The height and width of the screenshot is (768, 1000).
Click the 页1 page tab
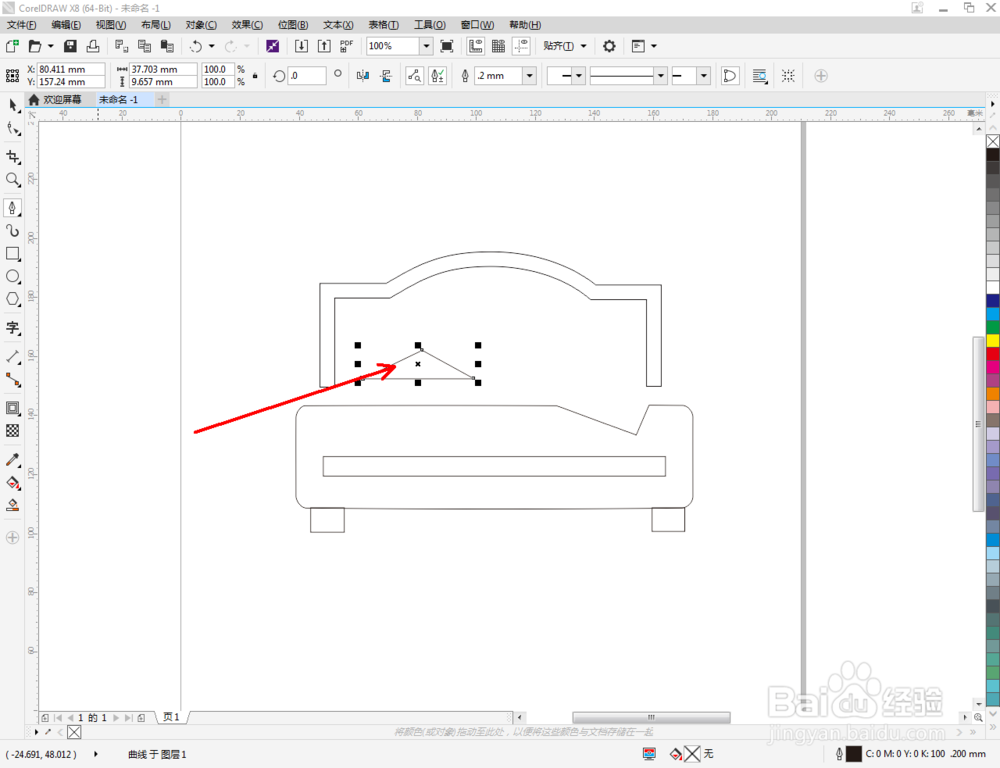pos(172,717)
